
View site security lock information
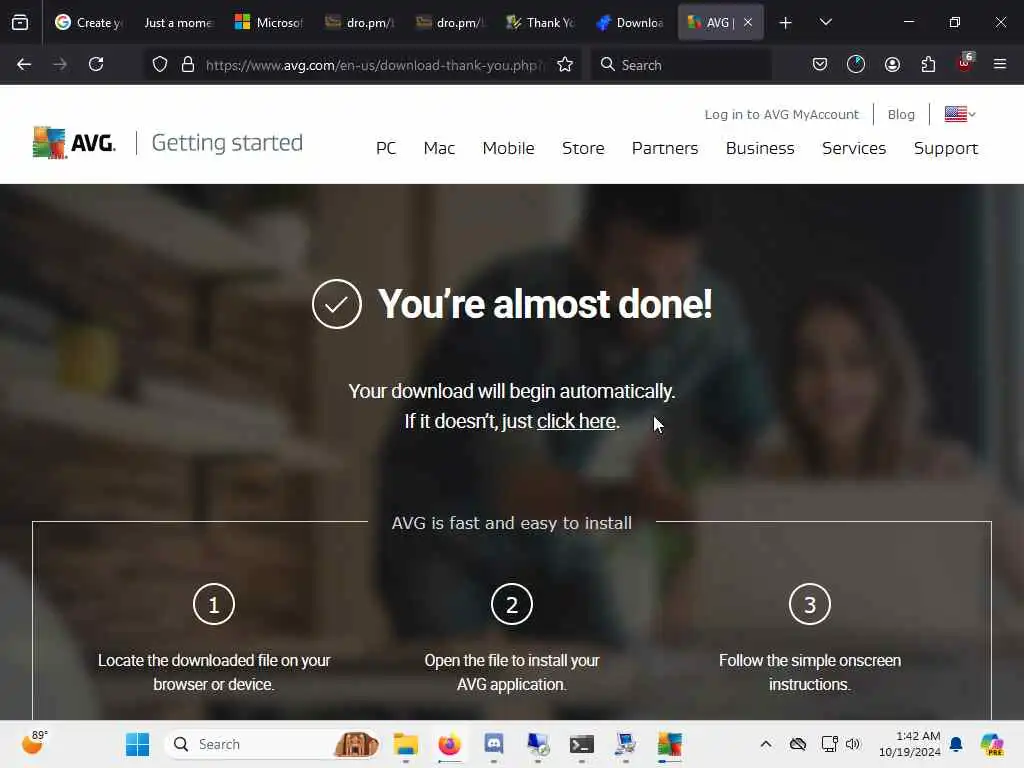[188, 64]
